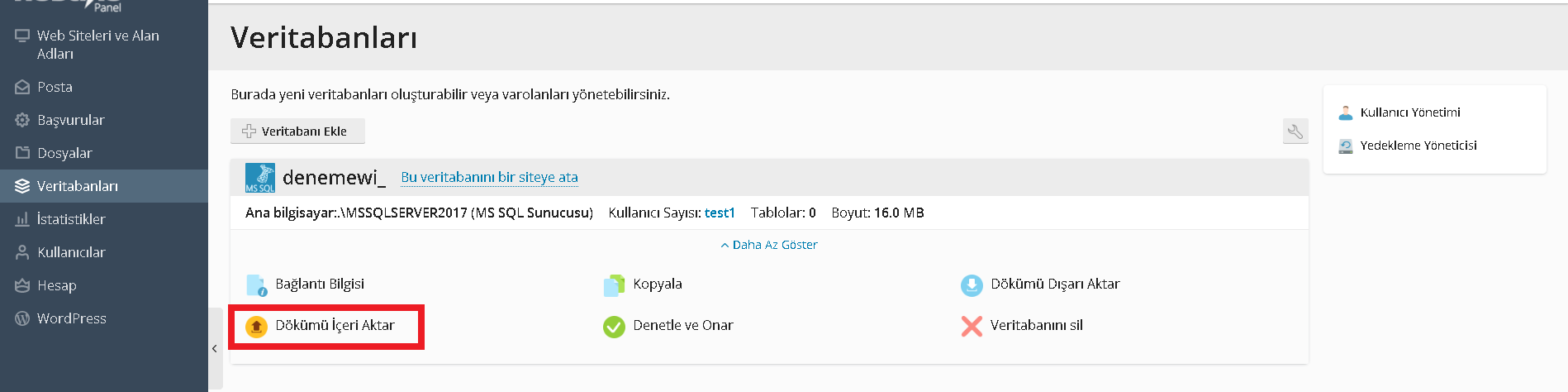Open the test1 user link
This screenshot has height=392, width=1568.
tap(720, 213)
